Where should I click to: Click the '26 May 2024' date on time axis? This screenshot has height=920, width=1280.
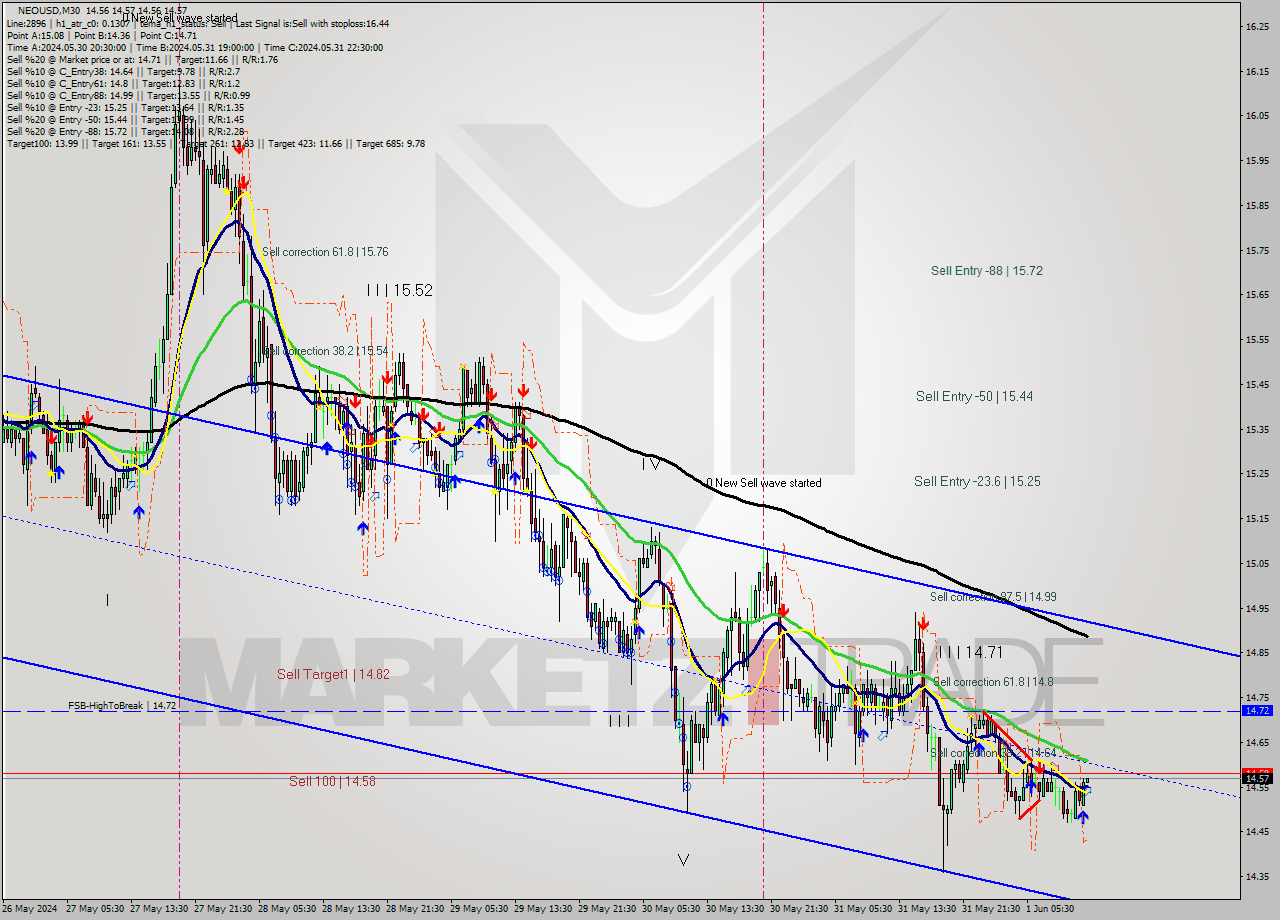29,909
